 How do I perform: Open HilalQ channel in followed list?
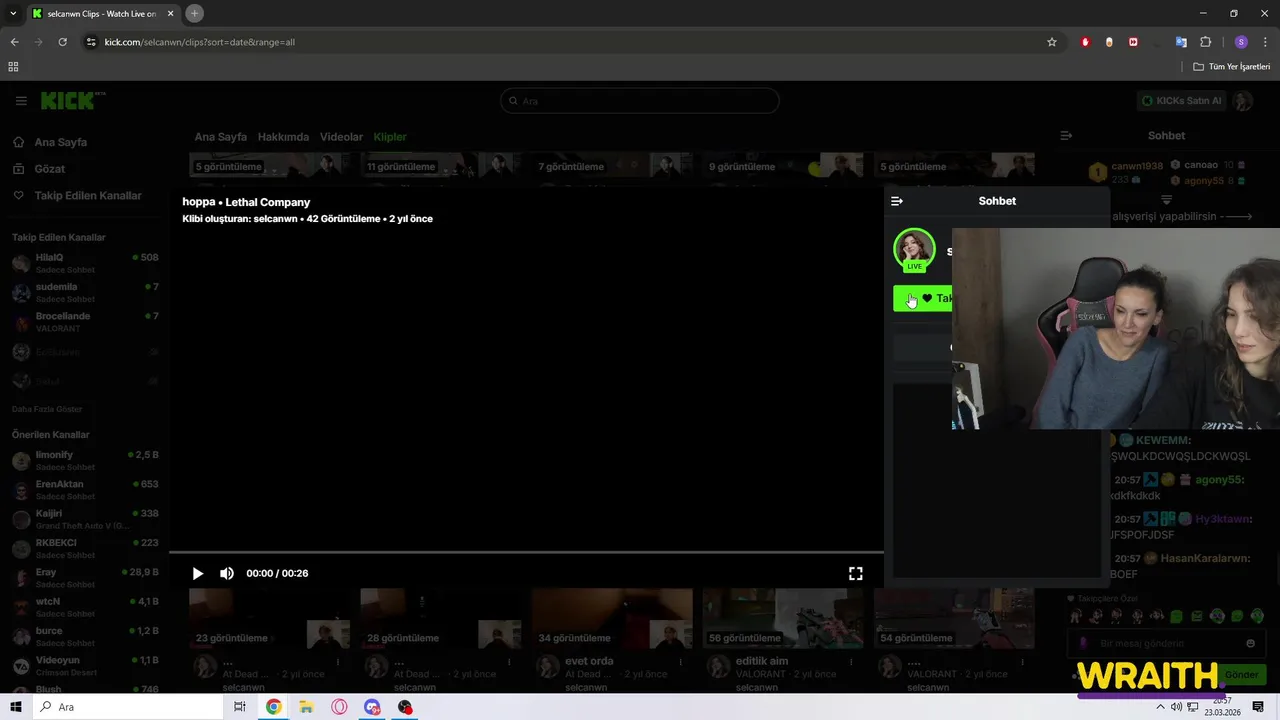pos(85,263)
